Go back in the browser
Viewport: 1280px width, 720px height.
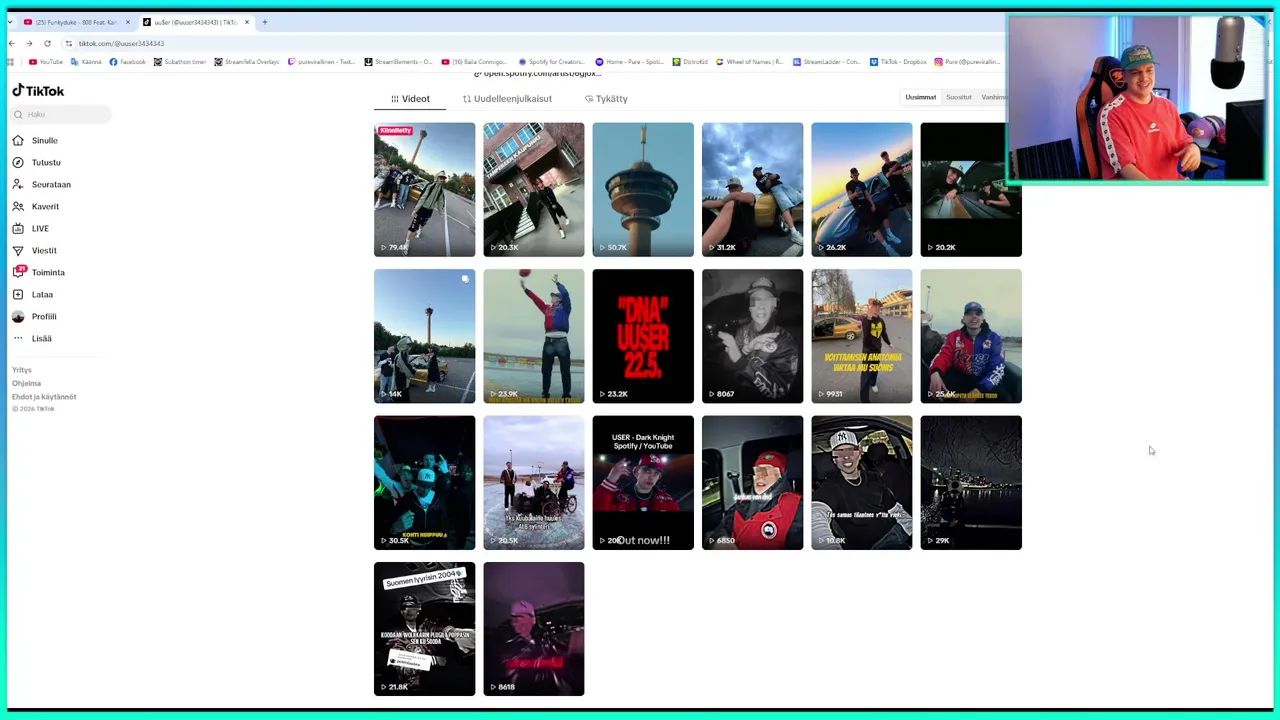11,43
